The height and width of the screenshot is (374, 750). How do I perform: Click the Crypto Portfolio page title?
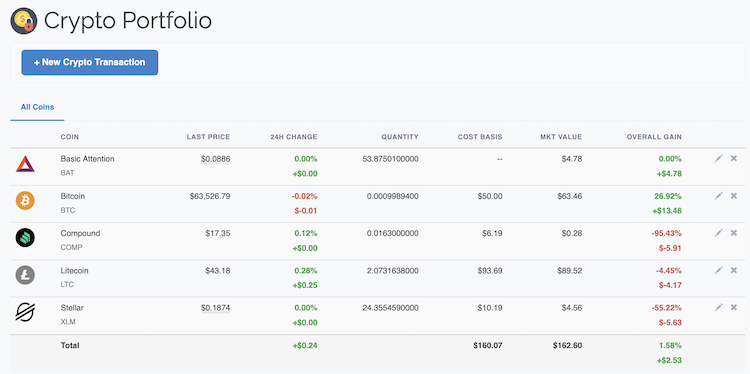click(x=128, y=21)
